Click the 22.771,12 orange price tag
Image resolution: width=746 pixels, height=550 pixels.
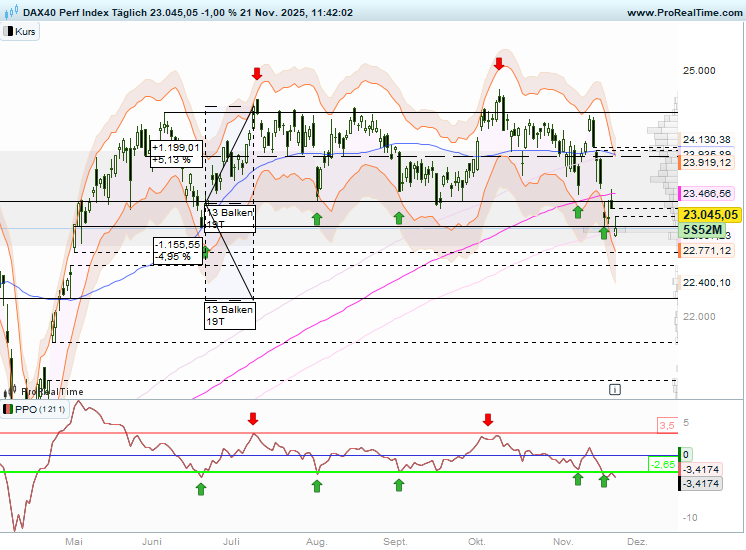point(708,251)
